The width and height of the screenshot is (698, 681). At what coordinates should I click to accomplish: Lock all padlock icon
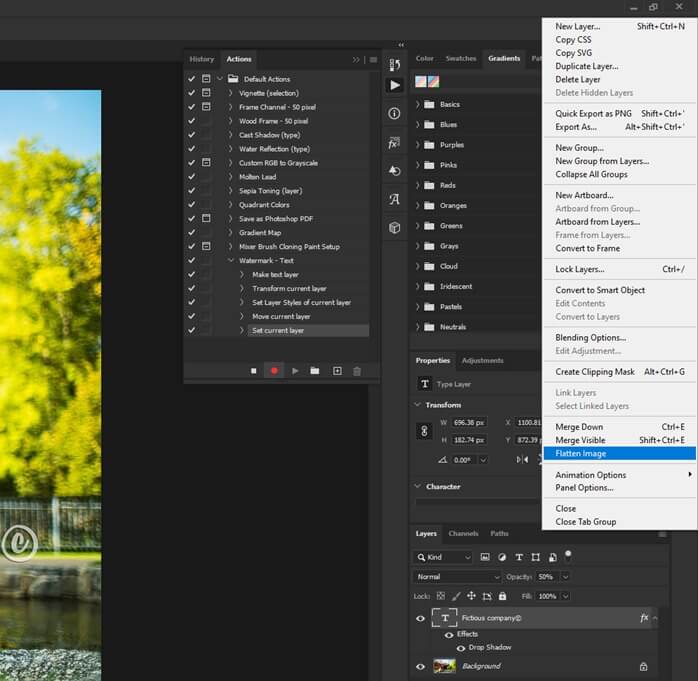click(x=503, y=596)
